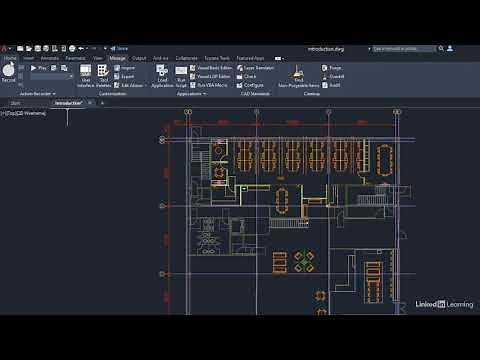Click Manage Action Macros icon next to Play

(x=64, y=68)
